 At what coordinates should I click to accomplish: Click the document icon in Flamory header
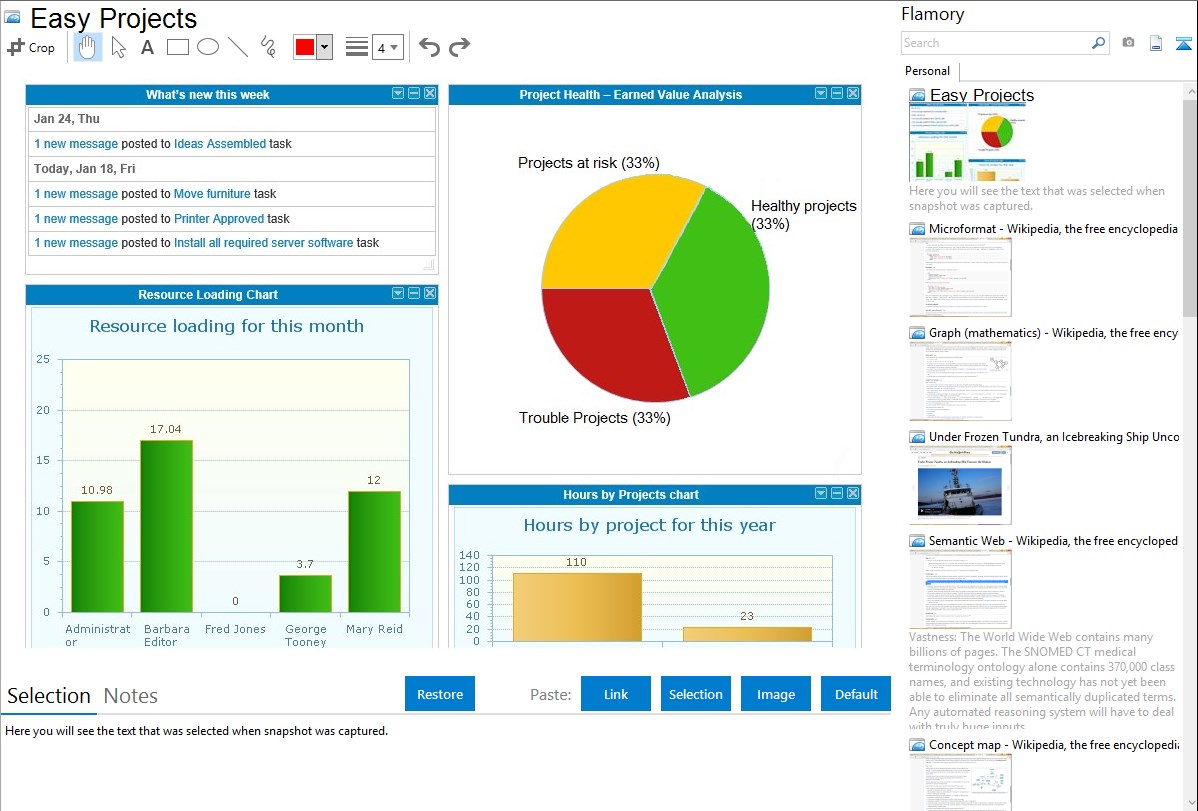1156,43
